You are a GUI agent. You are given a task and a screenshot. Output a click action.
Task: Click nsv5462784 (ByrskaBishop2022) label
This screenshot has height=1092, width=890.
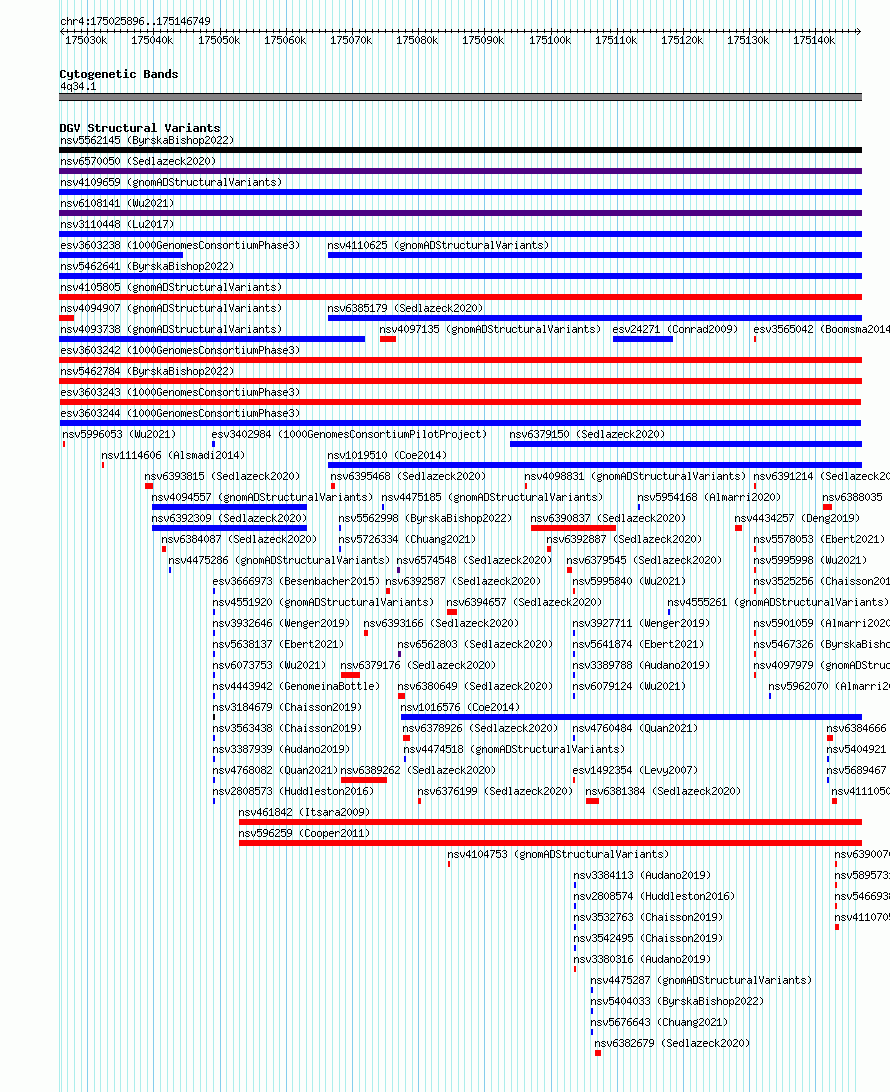click(x=147, y=371)
